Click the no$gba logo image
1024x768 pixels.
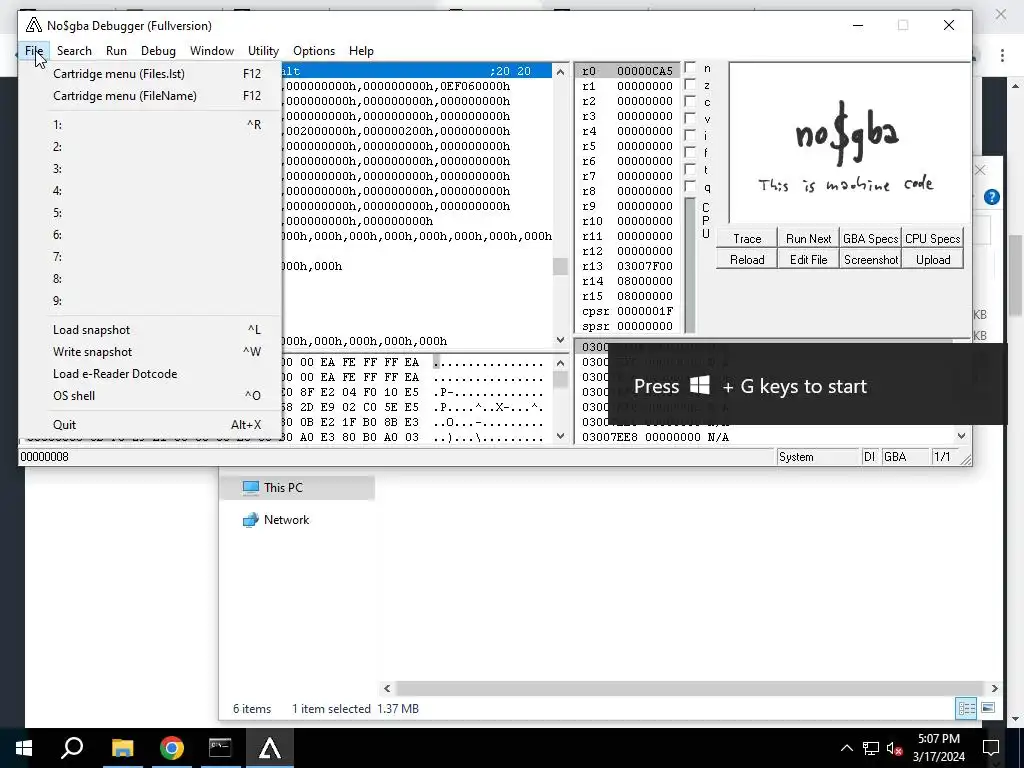pos(848,144)
